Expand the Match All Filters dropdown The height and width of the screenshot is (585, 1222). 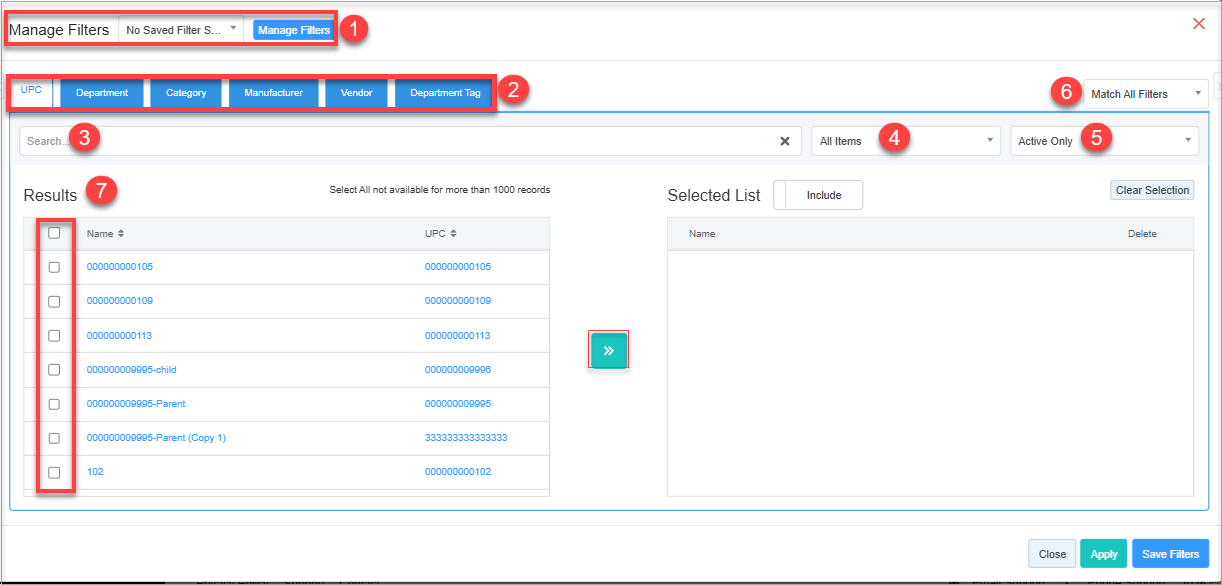click(1146, 94)
